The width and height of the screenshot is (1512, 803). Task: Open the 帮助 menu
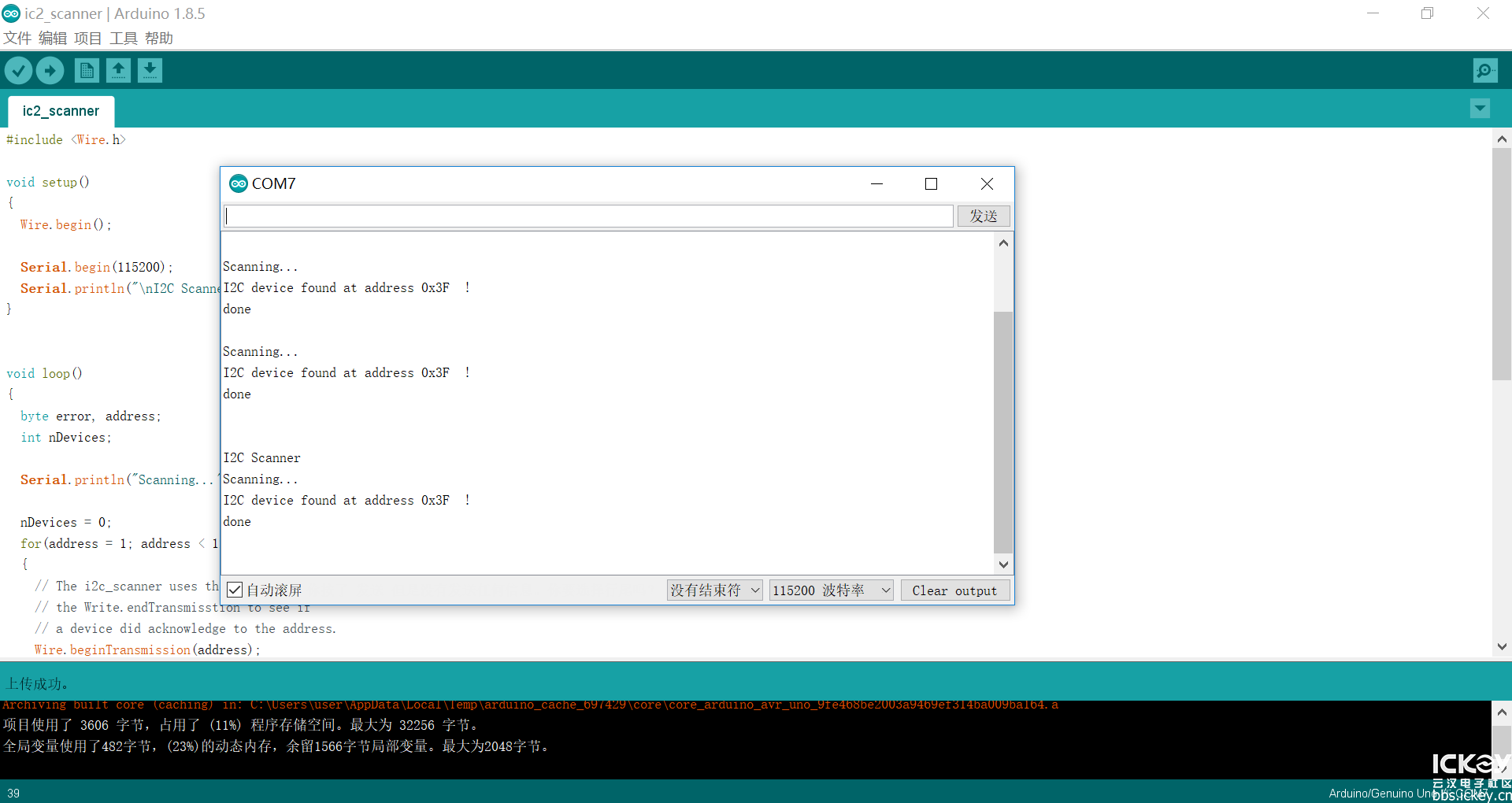[x=159, y=38]
